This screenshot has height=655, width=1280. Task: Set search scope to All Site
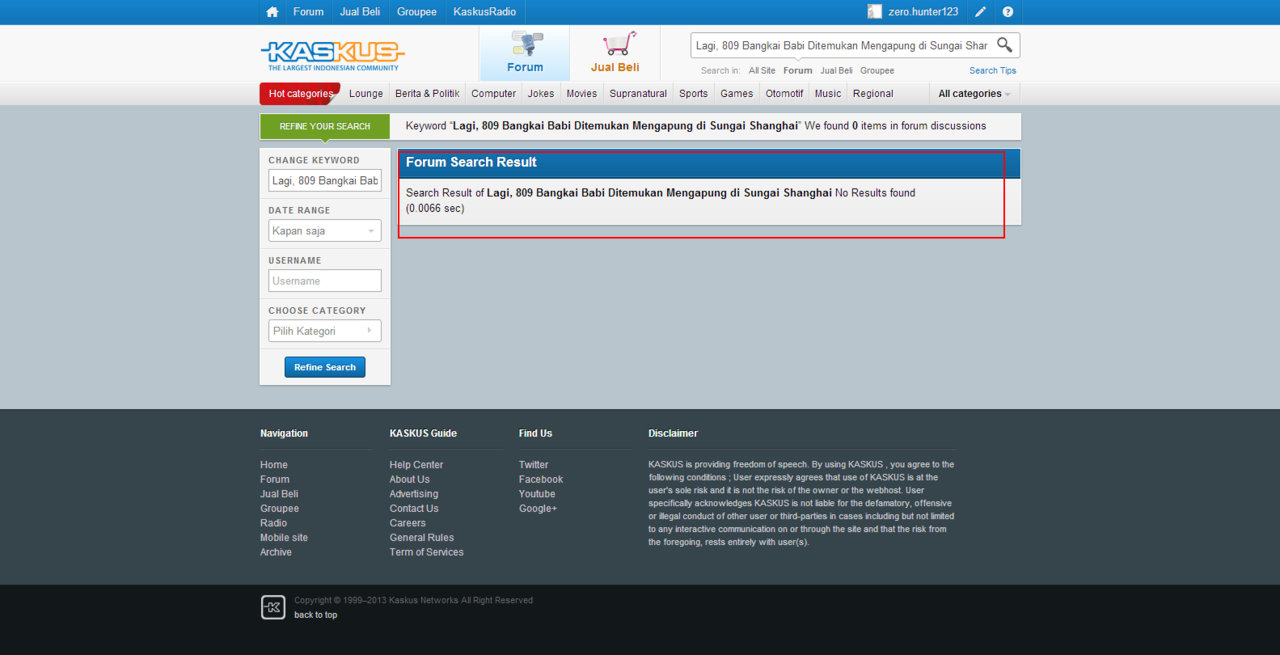(762, 71)
